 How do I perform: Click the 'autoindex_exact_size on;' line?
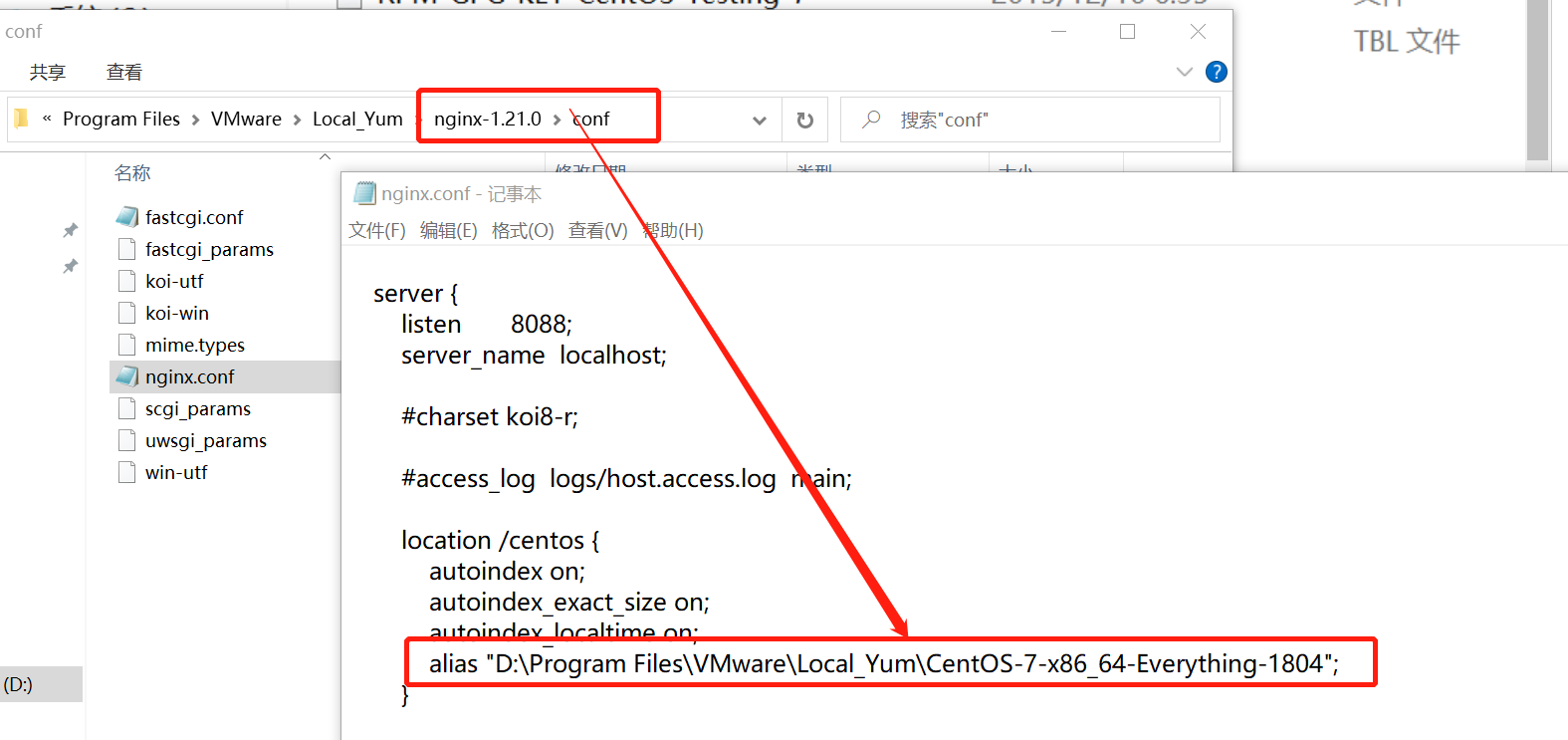[x=569, y=602]
